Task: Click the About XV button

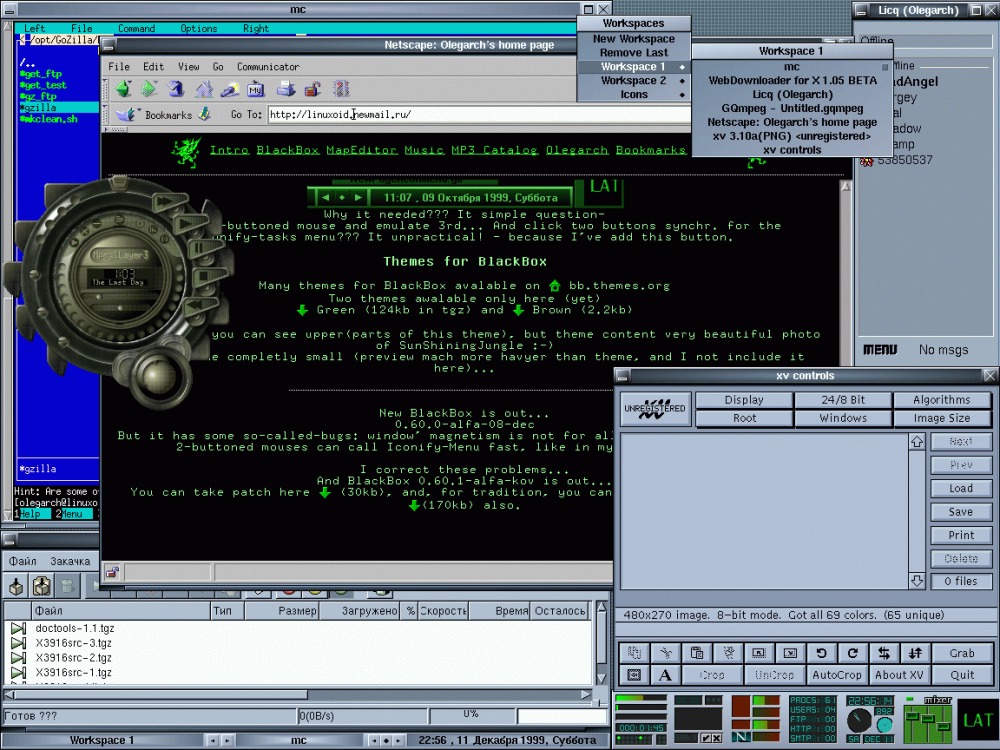Action: [x=899, y=675]
